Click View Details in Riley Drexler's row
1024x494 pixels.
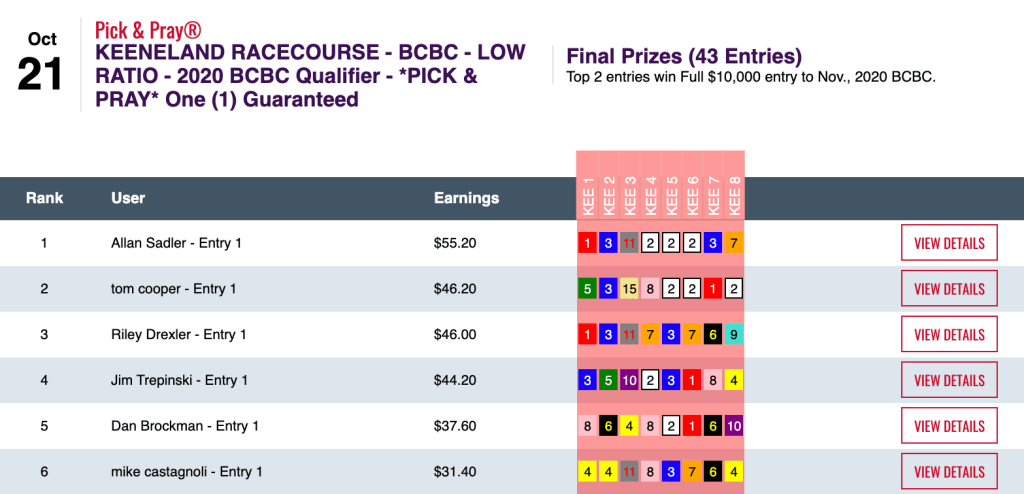tap(949, 335)
